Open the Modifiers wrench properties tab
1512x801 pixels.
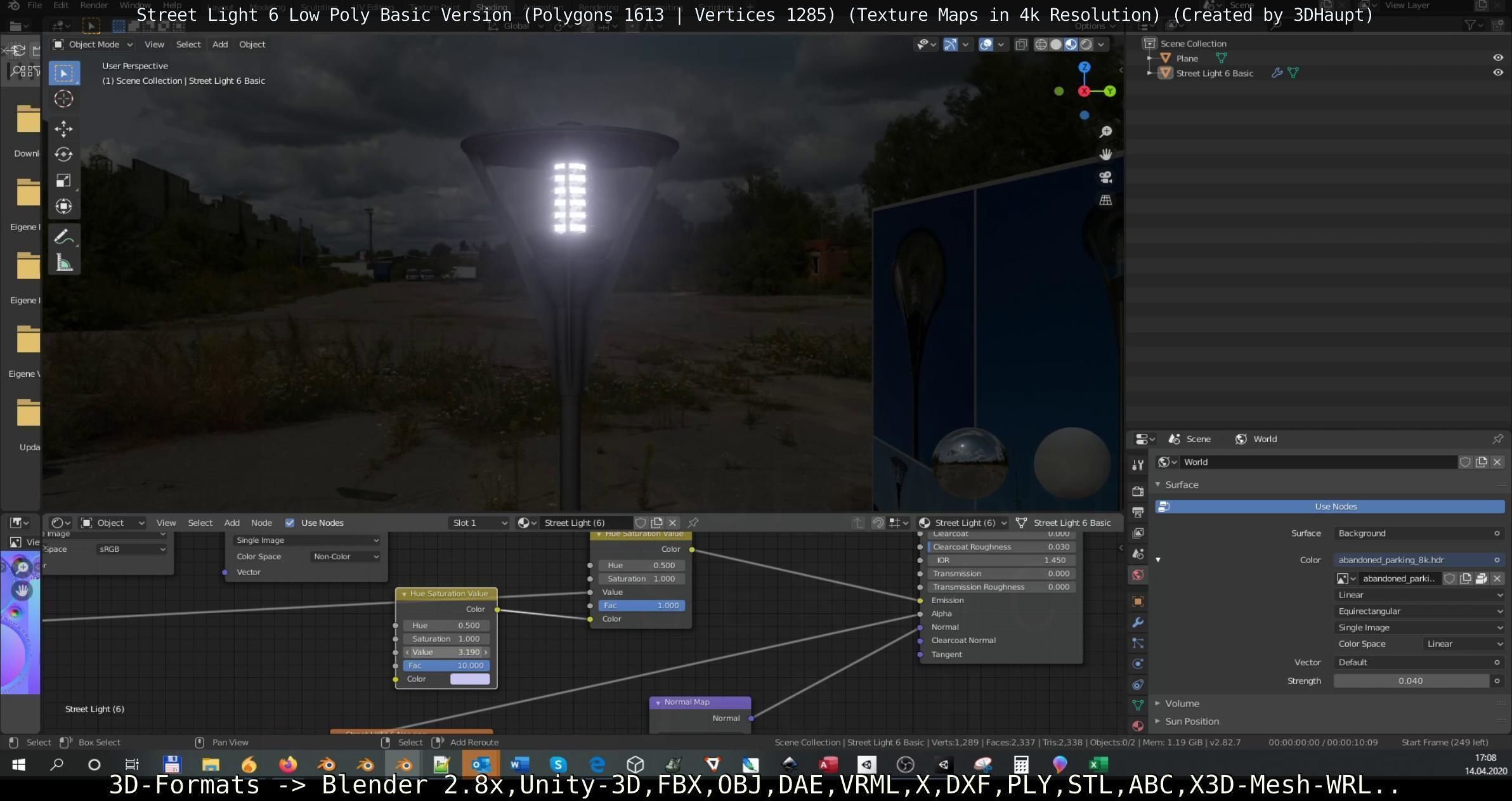[1138, 622]
